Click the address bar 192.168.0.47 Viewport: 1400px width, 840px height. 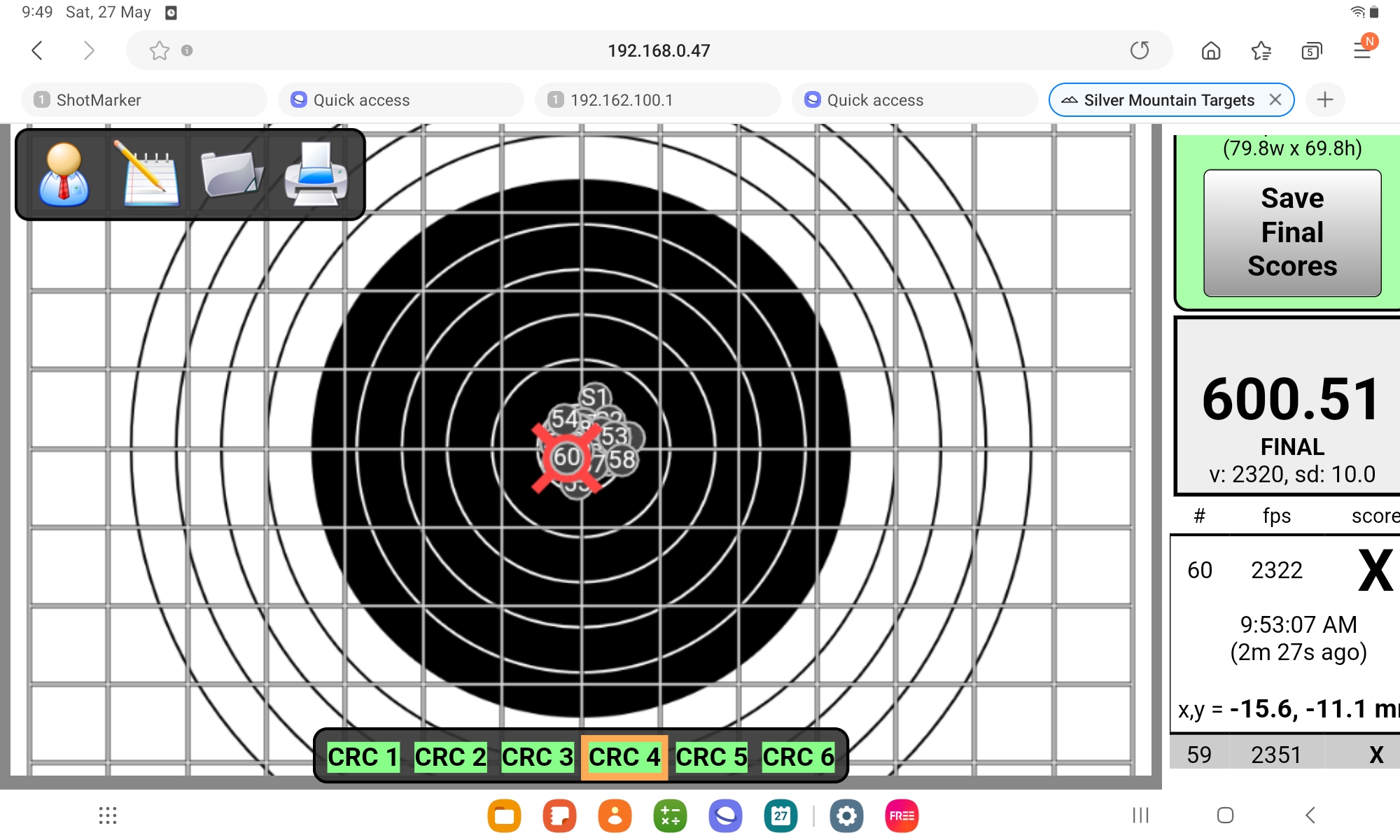tap(659, 50)
